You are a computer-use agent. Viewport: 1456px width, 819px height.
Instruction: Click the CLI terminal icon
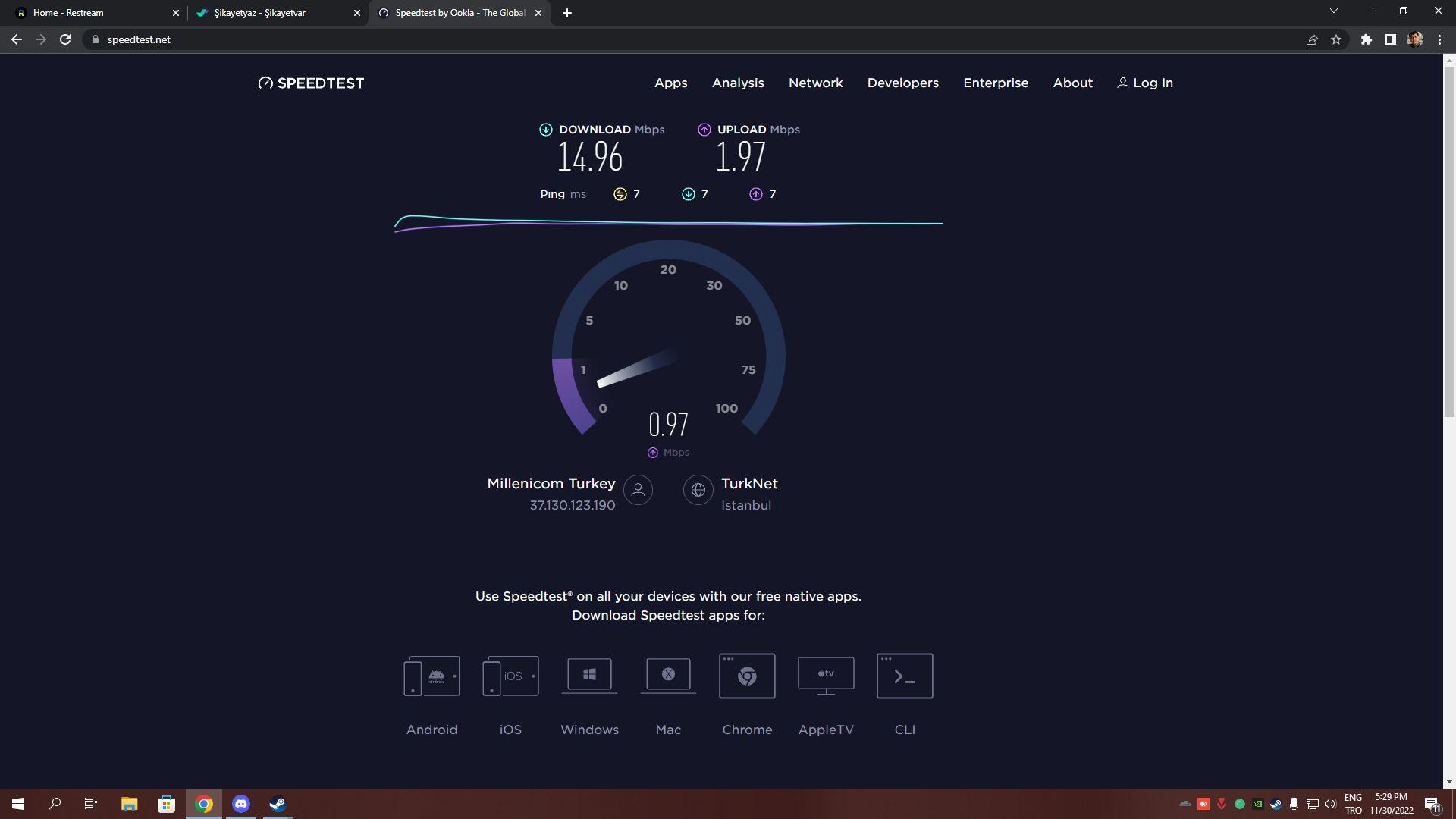905,676
